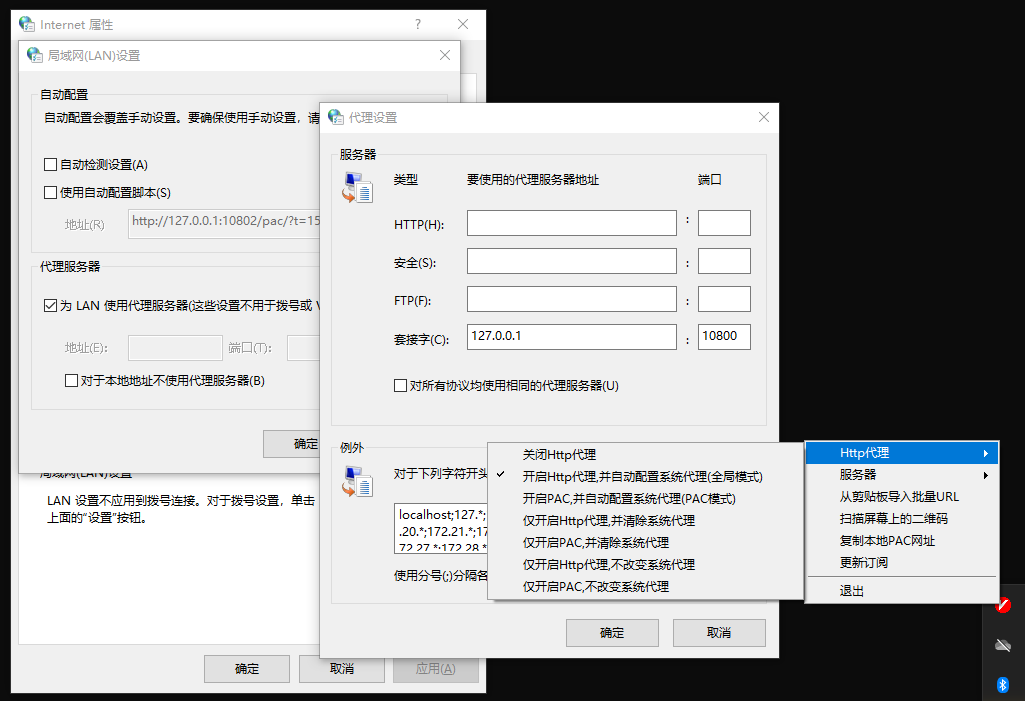1025x701 pixels.
Task: Click the Bluetooth icon in the system tray
Action: click(1002, 685)
